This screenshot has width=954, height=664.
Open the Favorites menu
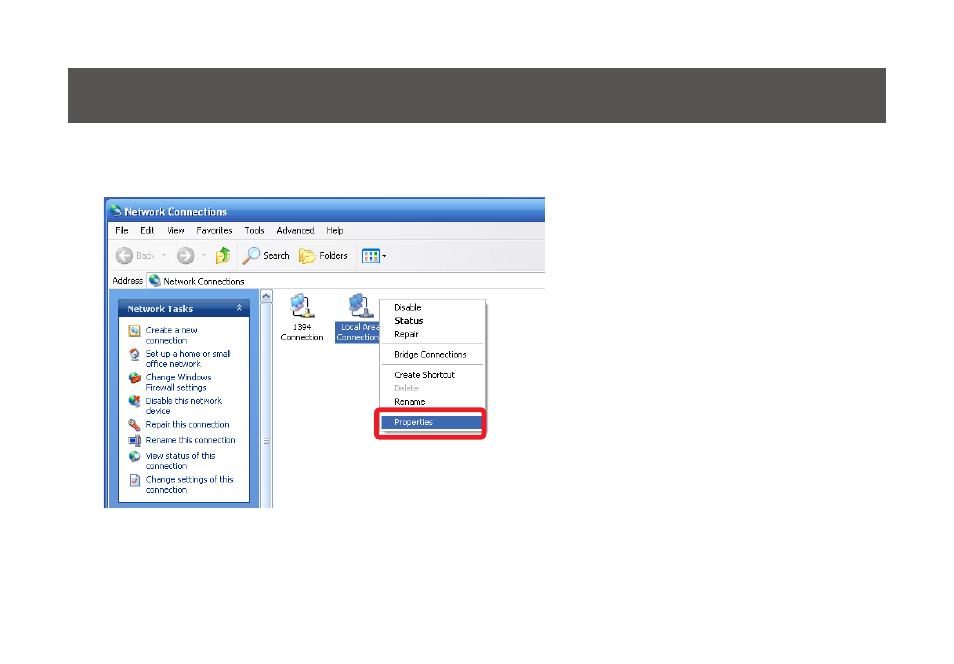(x=214, y=231)
